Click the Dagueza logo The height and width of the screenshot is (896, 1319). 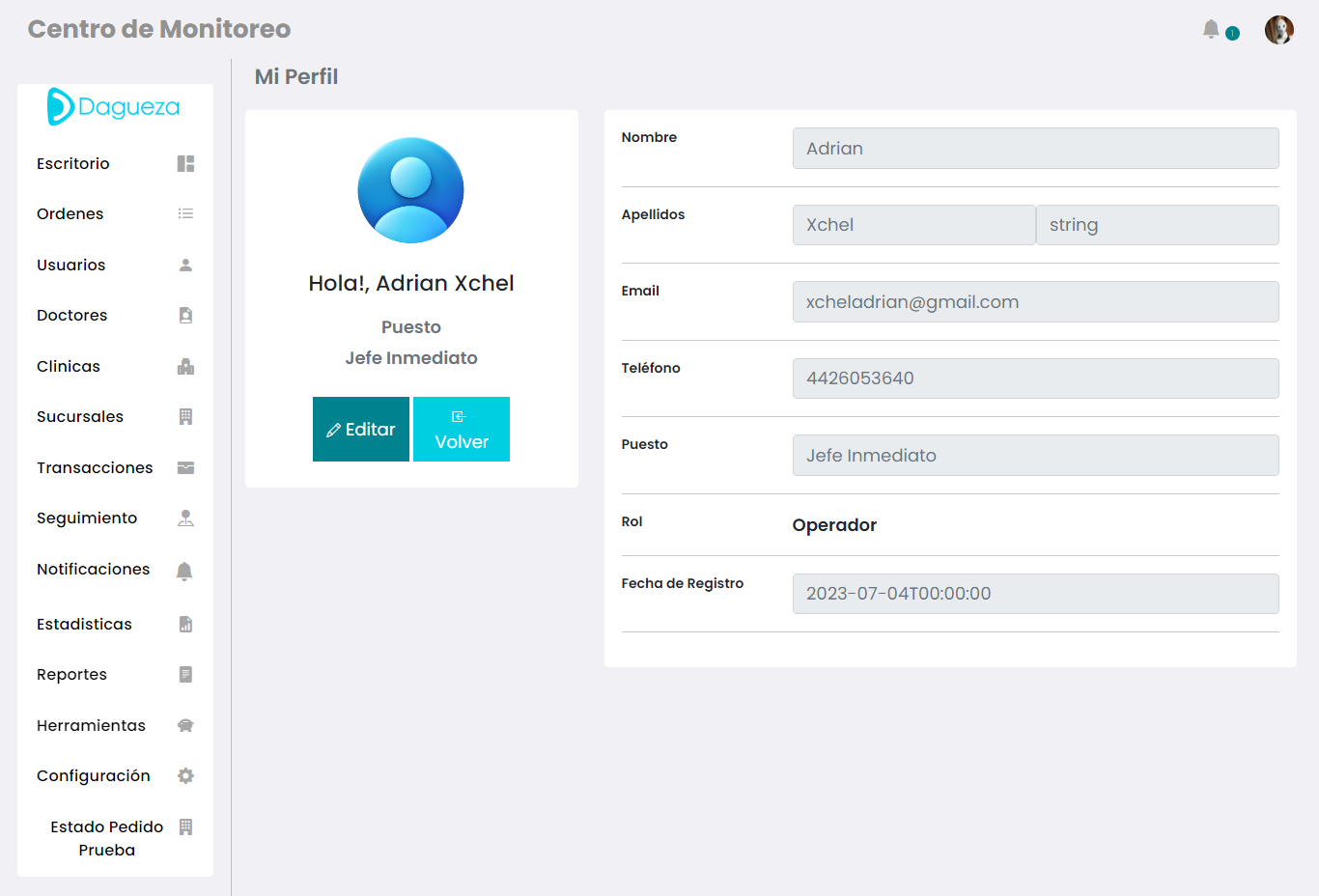[114, 107]
